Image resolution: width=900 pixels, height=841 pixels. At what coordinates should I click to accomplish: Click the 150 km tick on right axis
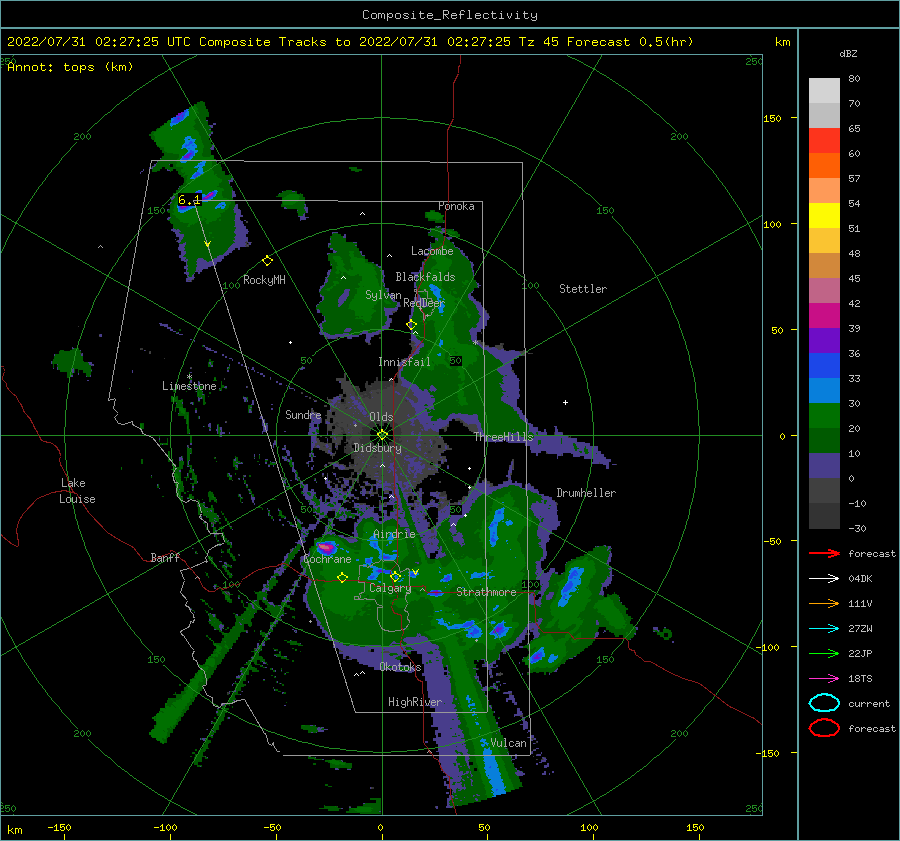tap(772, 118)
